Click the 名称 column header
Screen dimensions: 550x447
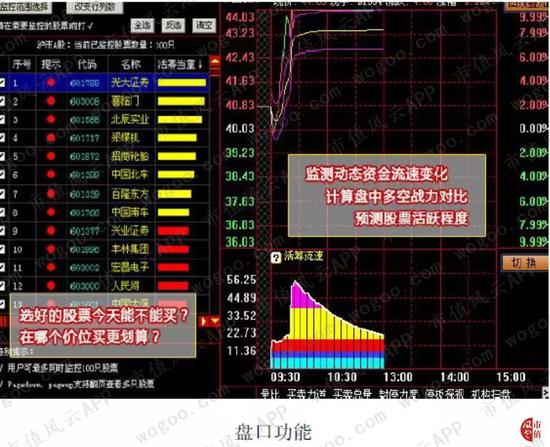click(x=130, y=64)
